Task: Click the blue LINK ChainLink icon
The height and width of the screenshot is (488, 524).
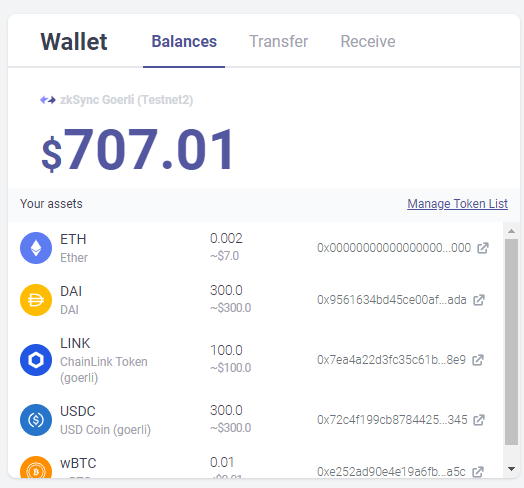Action: click(x=36, y=360)
